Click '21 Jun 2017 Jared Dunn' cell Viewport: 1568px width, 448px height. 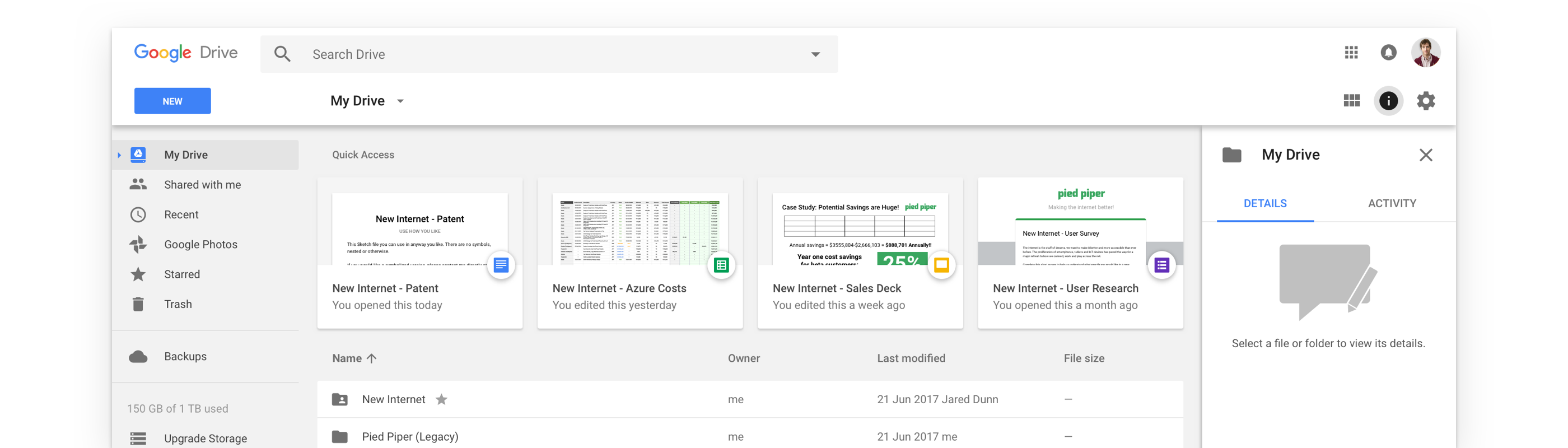pos(937,399)
